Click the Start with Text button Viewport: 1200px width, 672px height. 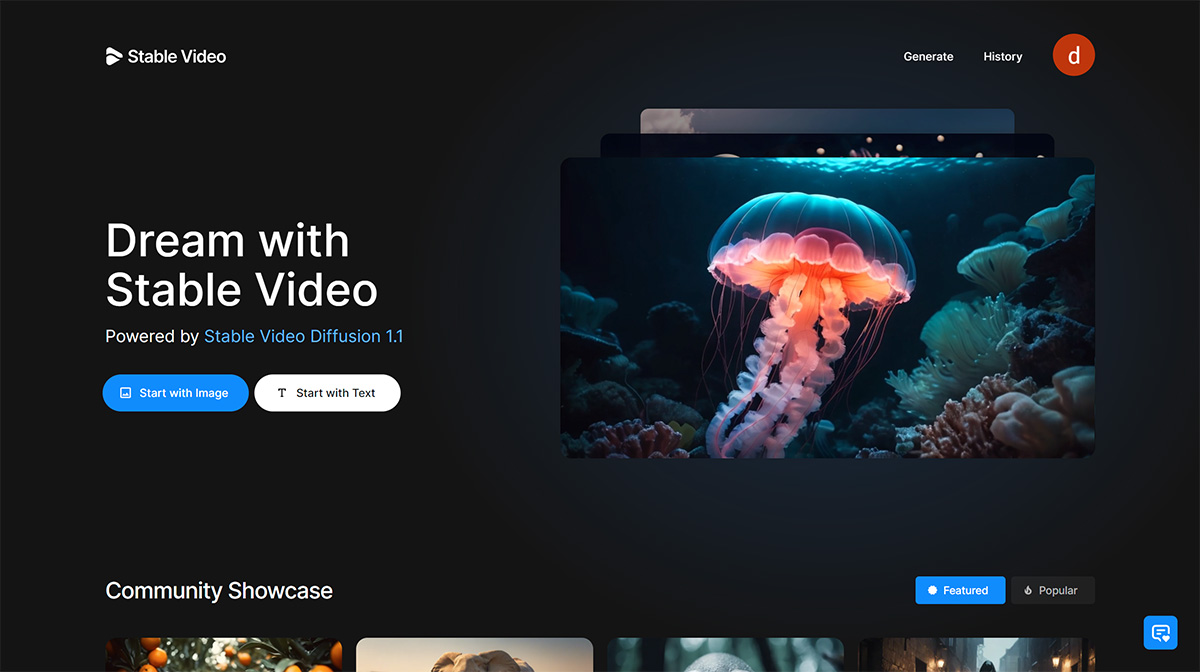[x=327, y=393]
